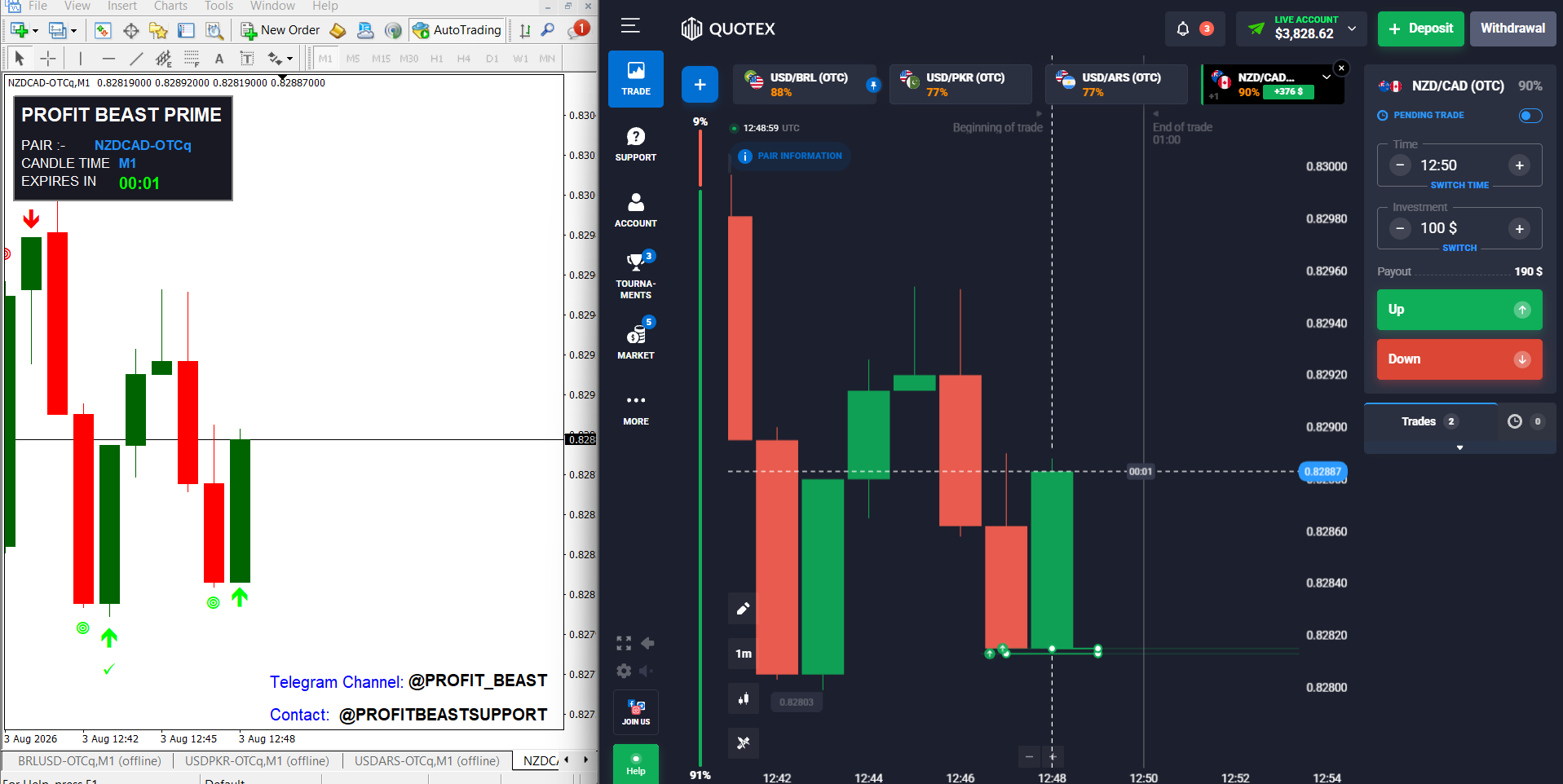
Task: Open MetaTrader new chart icon
Action: (x=19, y=30)
